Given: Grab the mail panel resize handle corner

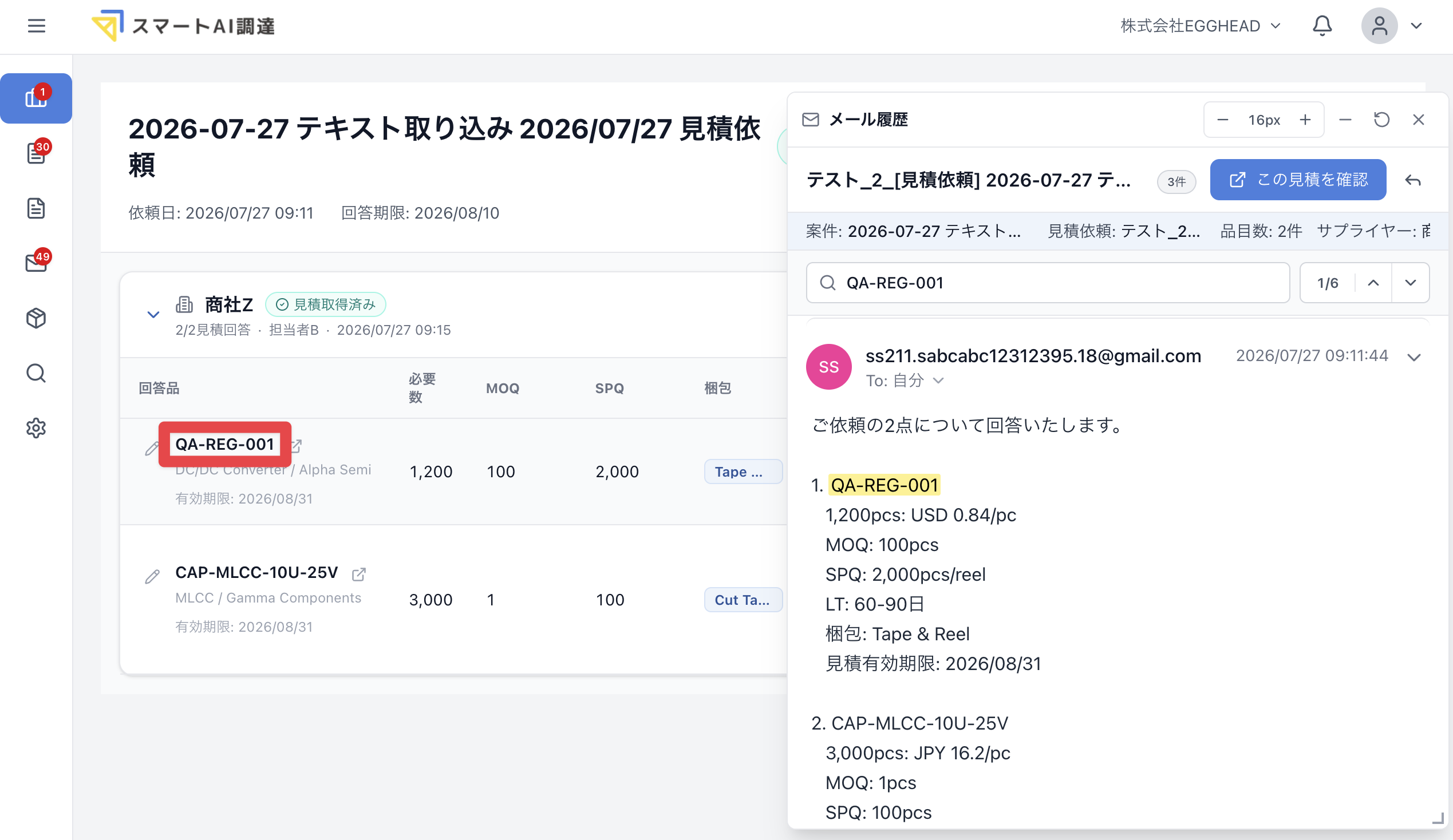Looking at the screenshot, I should coord(1438,819).
